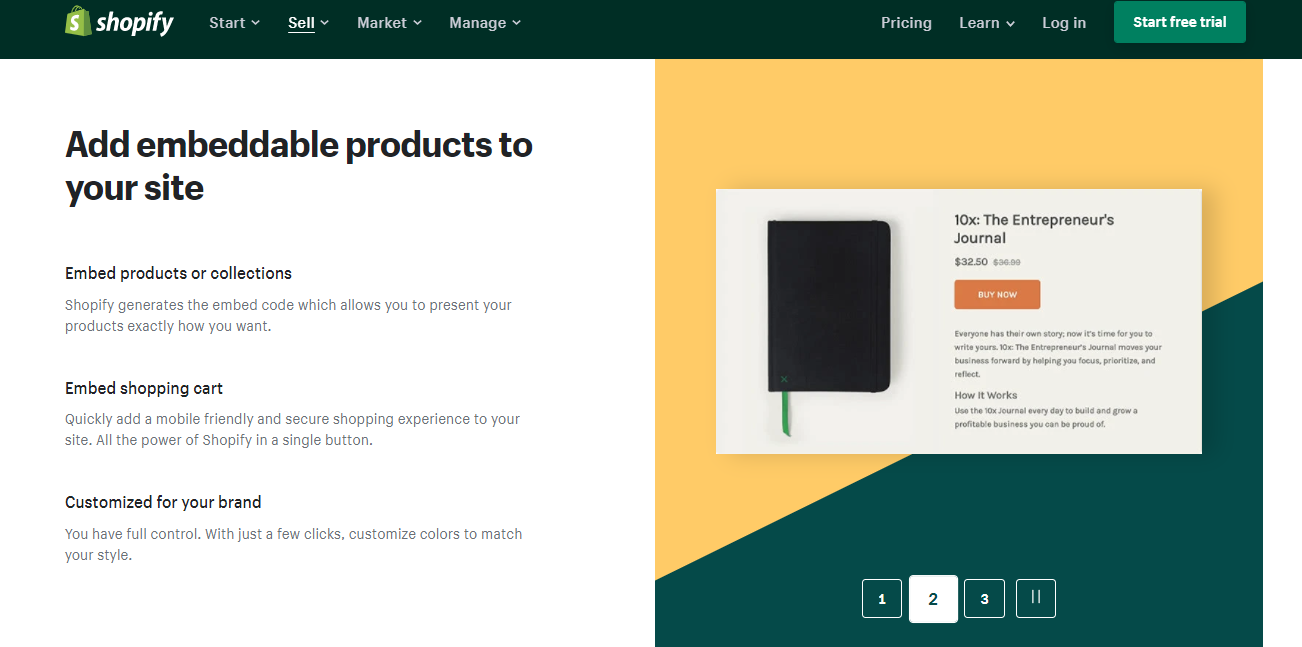The image size is (1302, 647).
Task: Go to the Pricing page
Action: pyautogui.click(x=906, y=22)
